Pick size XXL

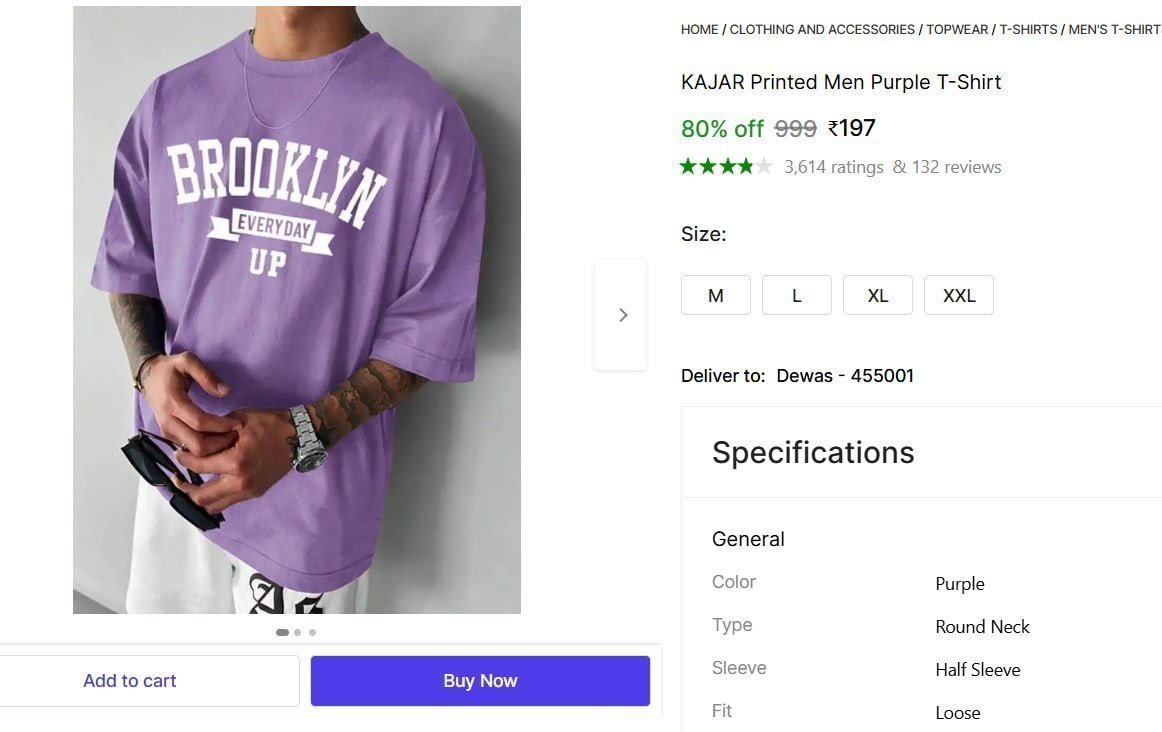[x=958, y=295]
